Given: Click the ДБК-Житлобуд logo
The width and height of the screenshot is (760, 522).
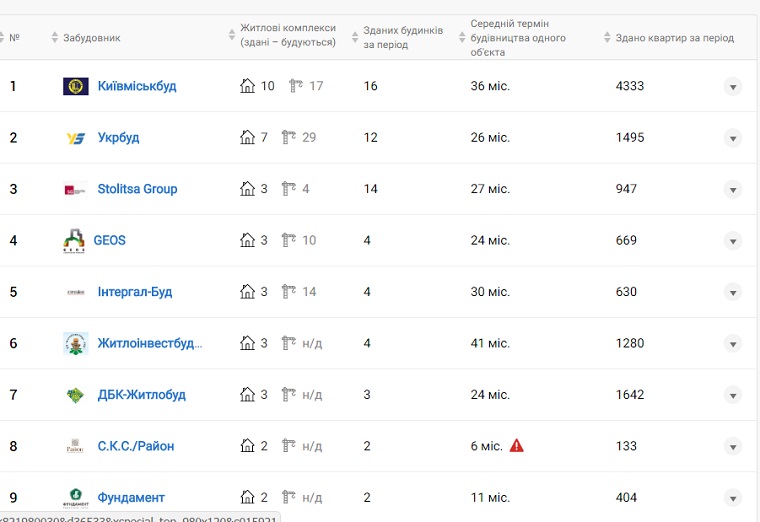Looking at the screenshot, I should 75,395.
